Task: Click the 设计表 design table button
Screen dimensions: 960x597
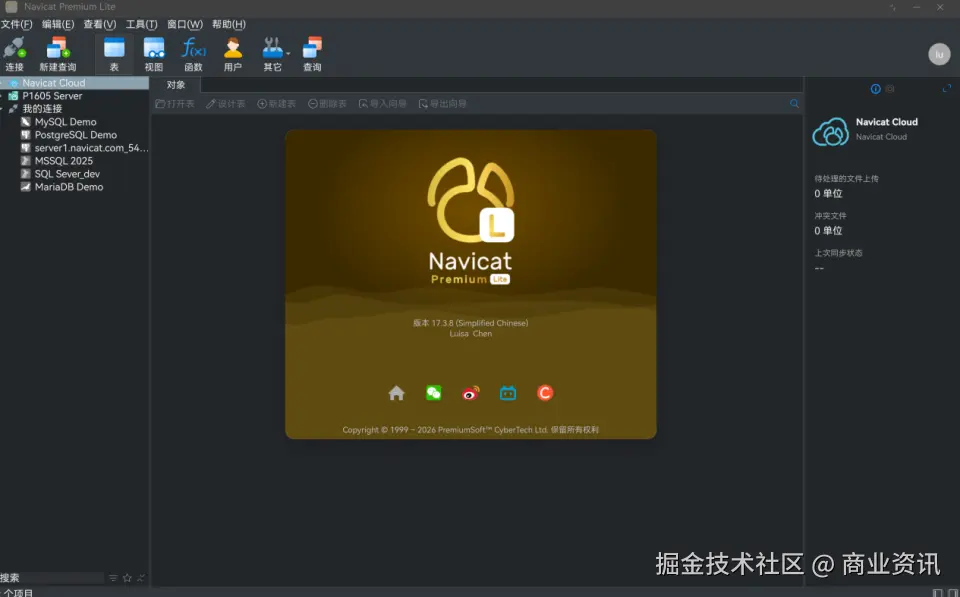Action: click(x=226, y=104)
